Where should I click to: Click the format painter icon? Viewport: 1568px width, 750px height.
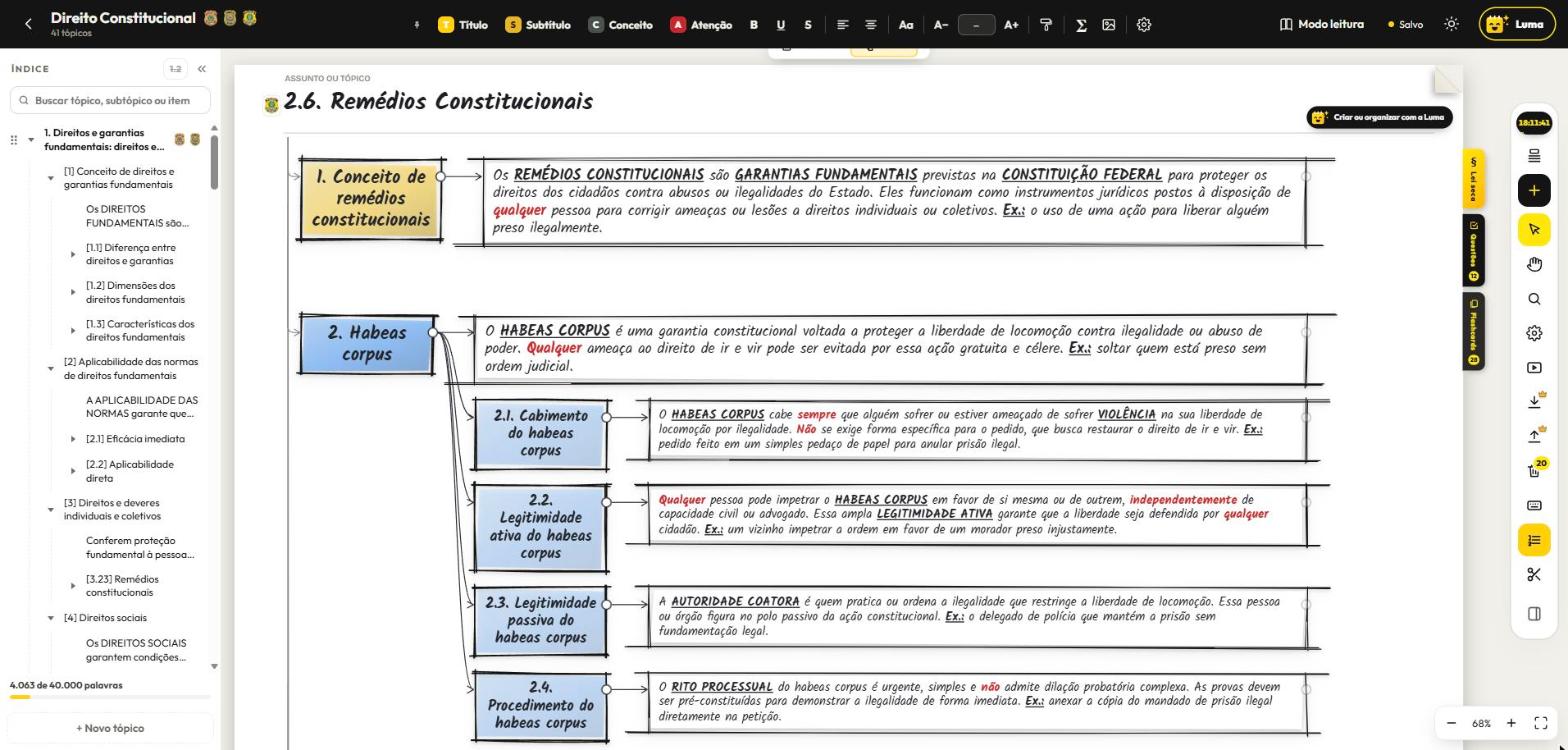(1046, 25)
